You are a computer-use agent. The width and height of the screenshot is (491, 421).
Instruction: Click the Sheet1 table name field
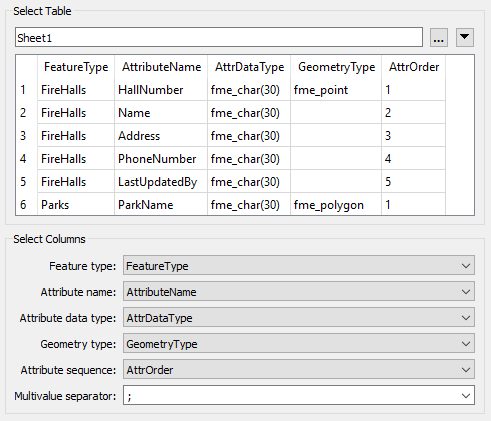pyautogui.click(x=219, y=37)
